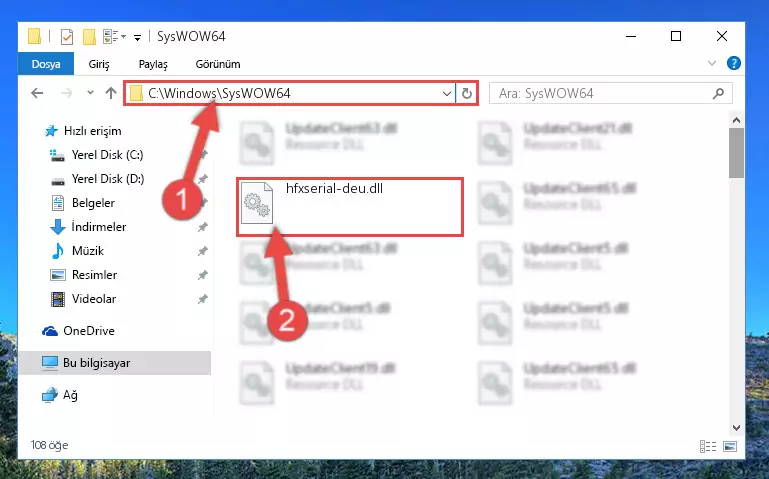Open İndirmeler folder in sidebar
The width and height of the screenshot is (769, 479).
(99, 227)
